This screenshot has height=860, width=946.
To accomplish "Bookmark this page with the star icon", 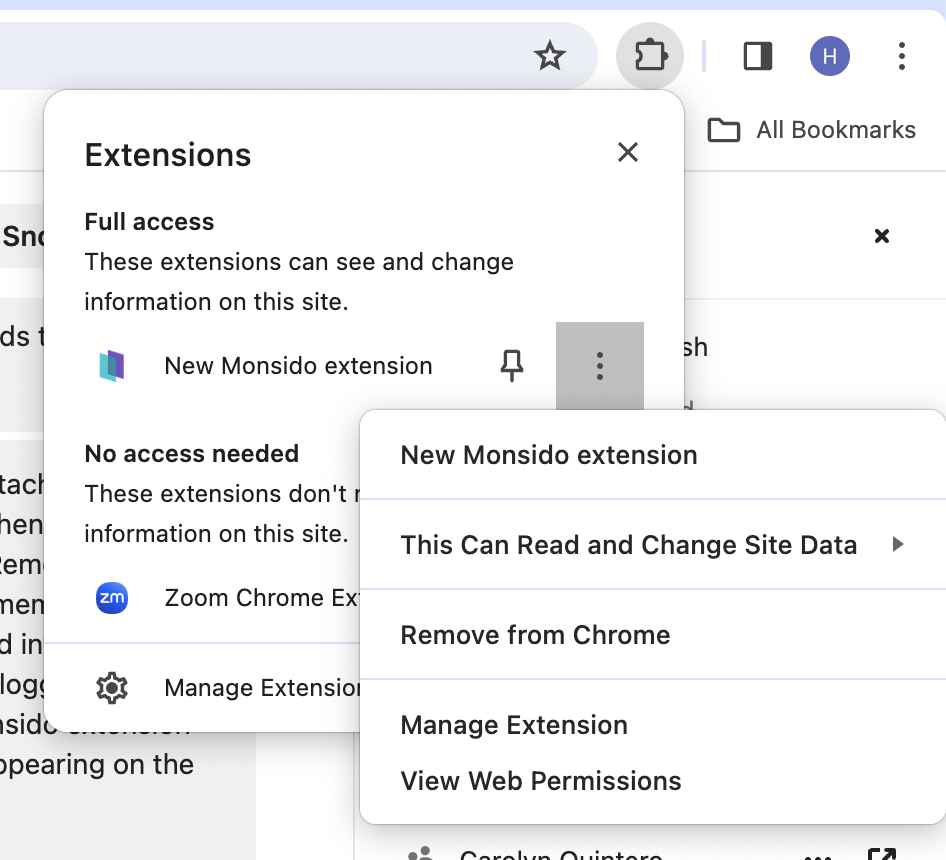I will [550, 56].
